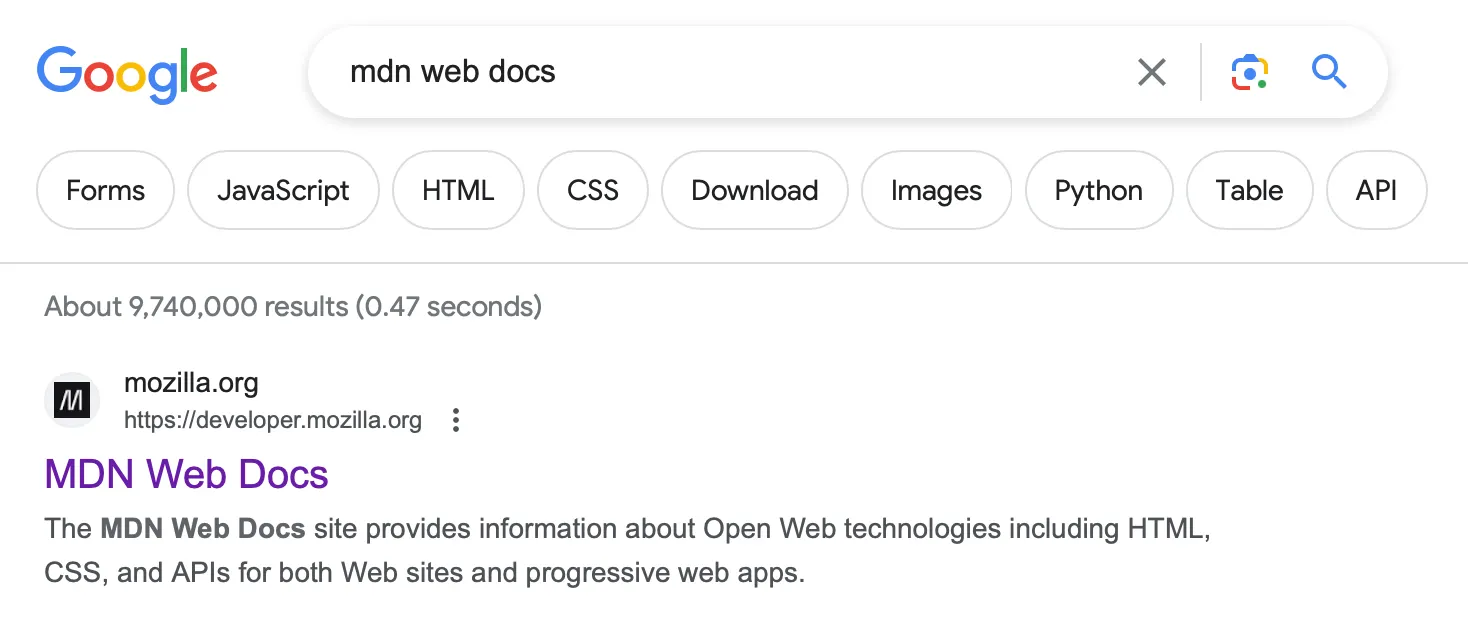
Task: Click the Mozilla favicon beside result
Action: click(x=72, y=401)
